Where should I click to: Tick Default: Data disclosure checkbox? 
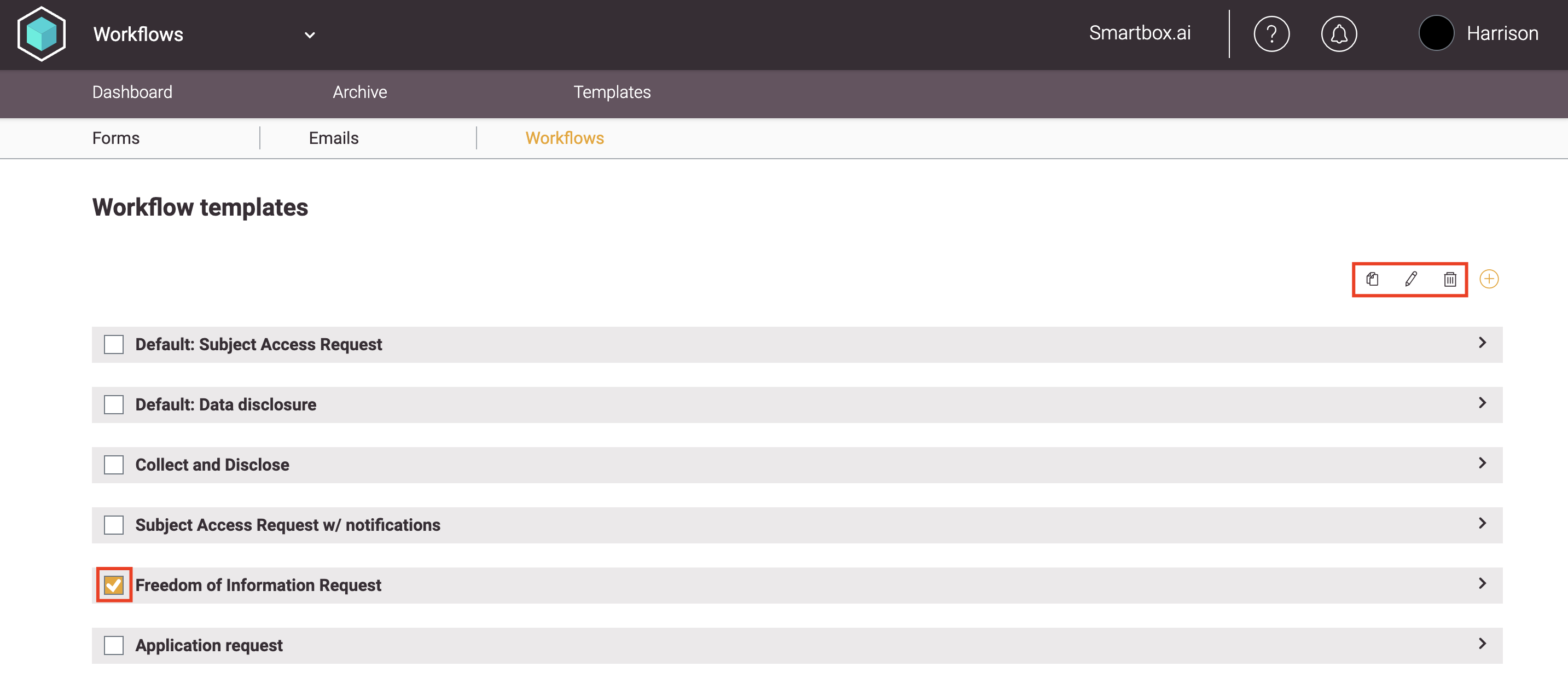pyautogui.click(x=114, y=404)
